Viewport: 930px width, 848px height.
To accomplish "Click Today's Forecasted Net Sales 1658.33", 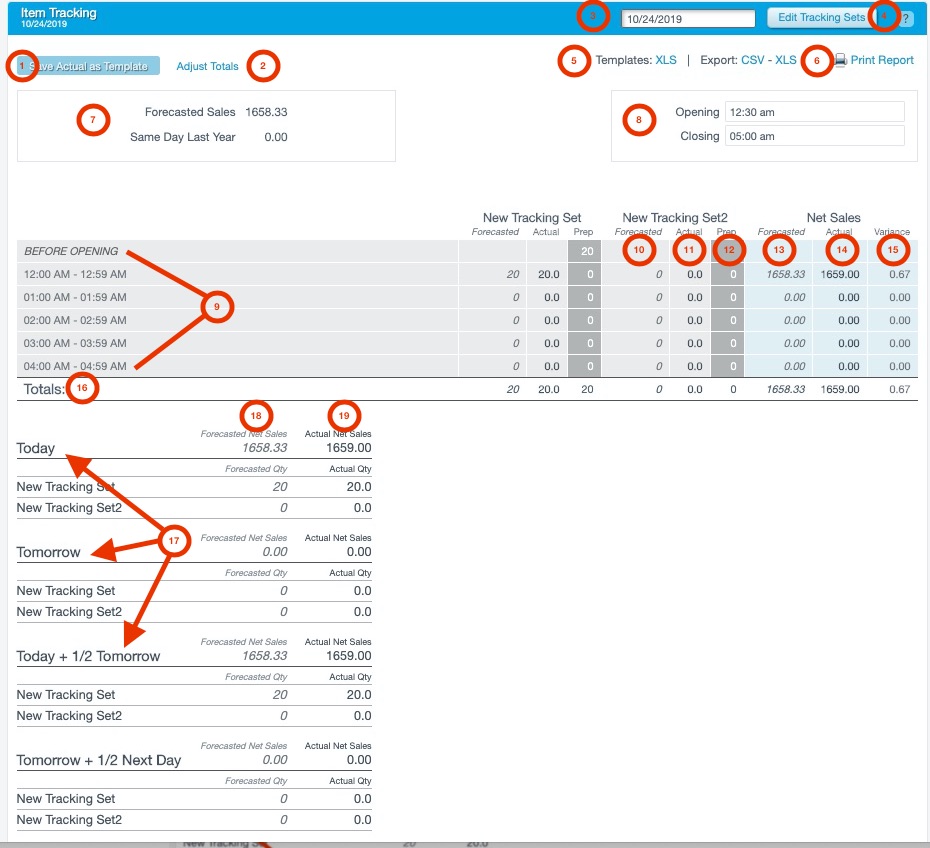I will tap(265, 448).
